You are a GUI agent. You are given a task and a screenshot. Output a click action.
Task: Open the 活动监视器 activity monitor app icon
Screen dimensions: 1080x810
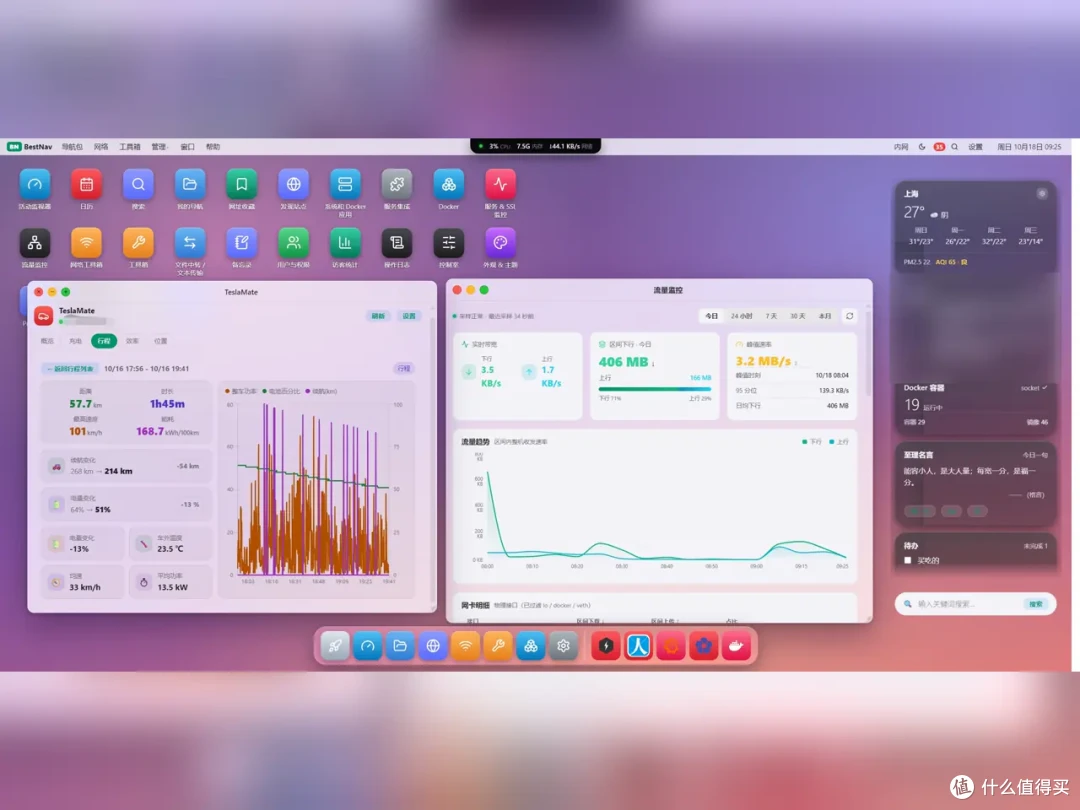pos(34,185)
